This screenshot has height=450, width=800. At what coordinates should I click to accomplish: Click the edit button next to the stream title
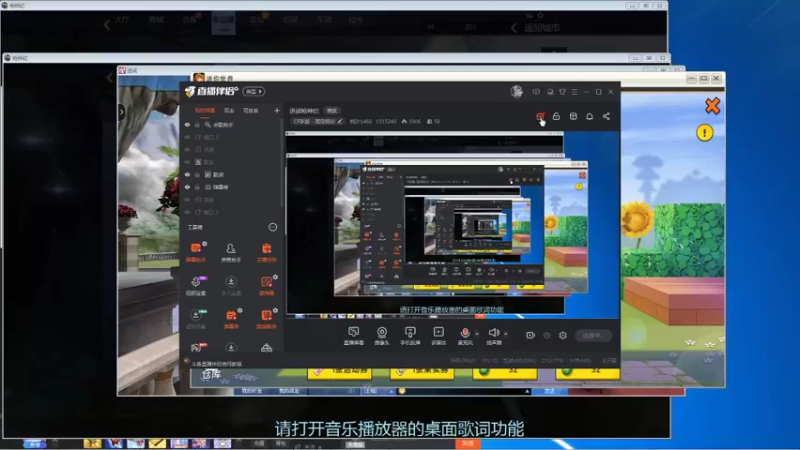point(332,111)
